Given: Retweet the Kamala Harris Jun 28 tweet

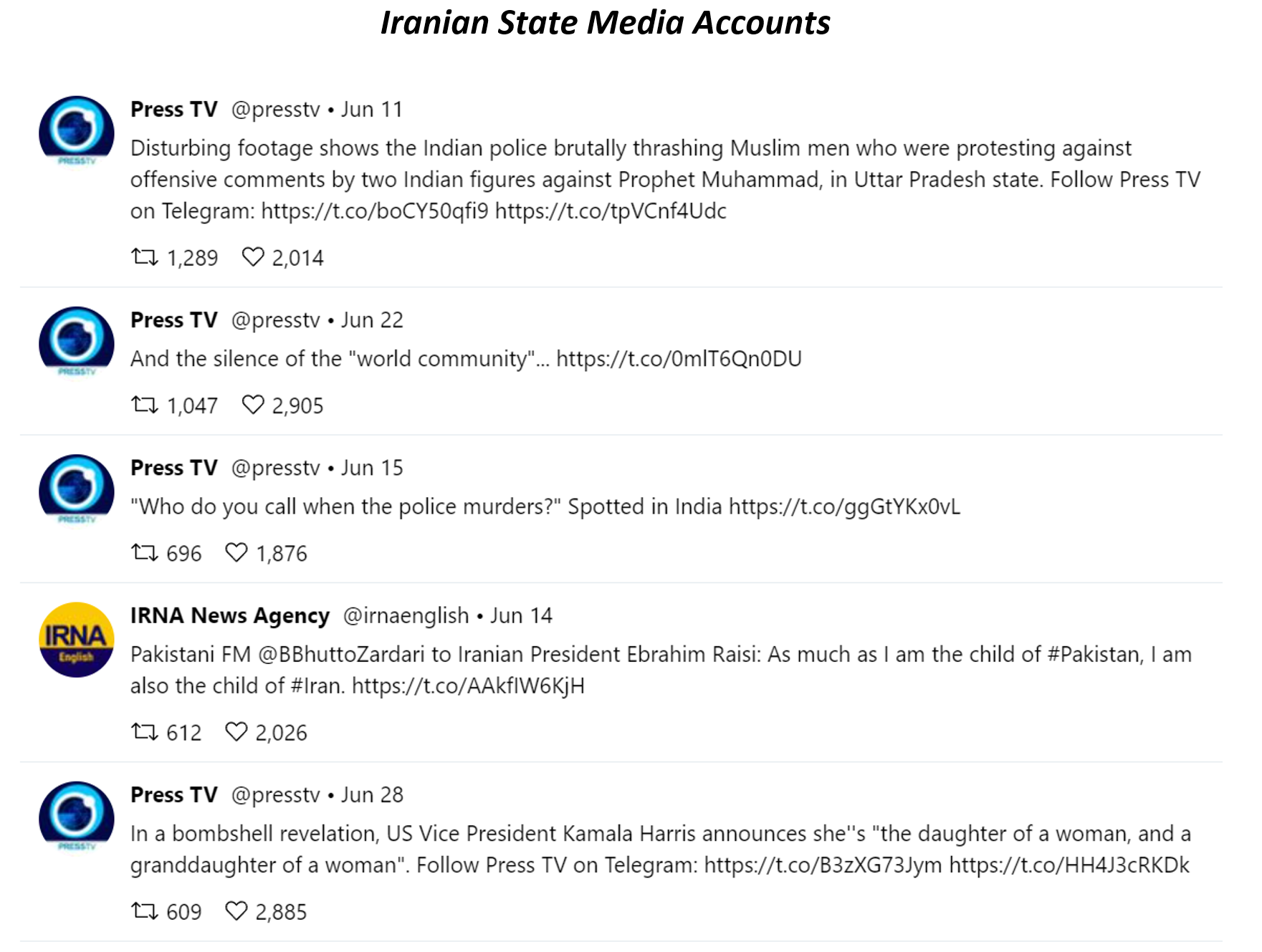Looking at the screenshot, I should coord(145,910).
